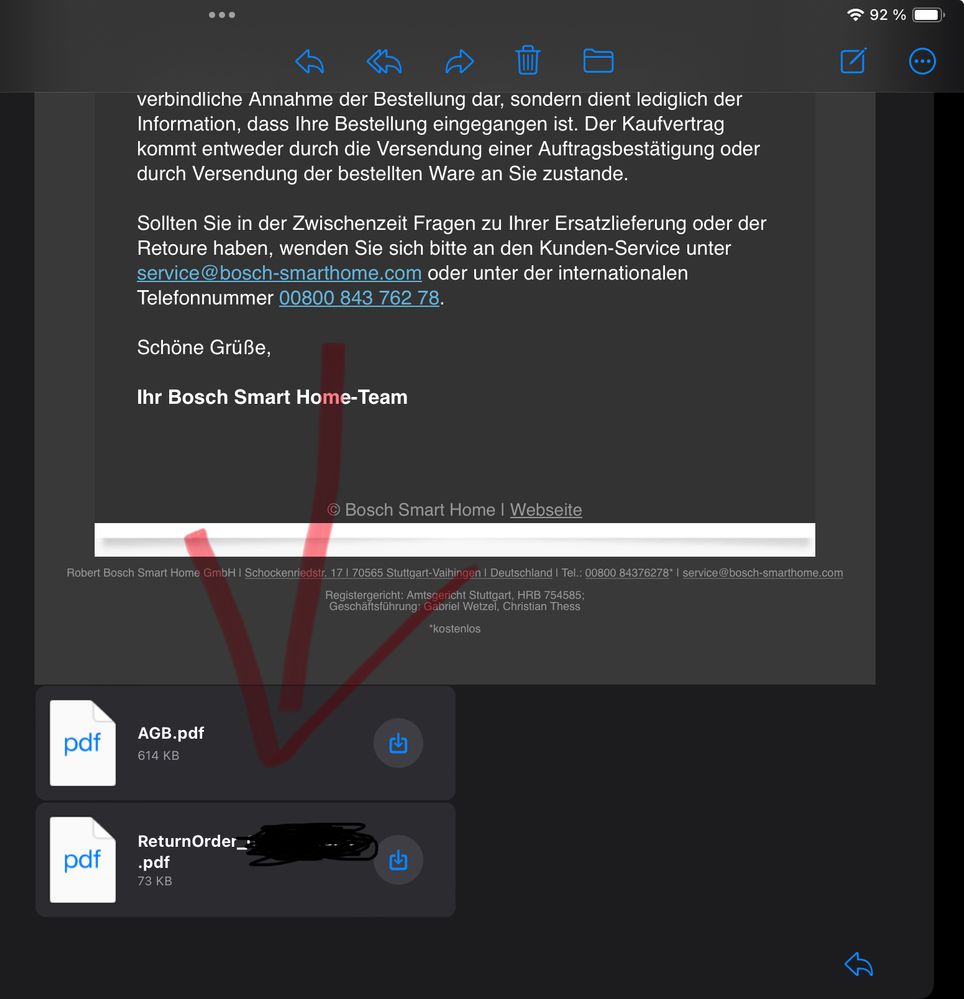Viewport: 964px width, 999px height.
Task: Tap footer service@bosch-smarthome.com email link
Action: (762, 573)
